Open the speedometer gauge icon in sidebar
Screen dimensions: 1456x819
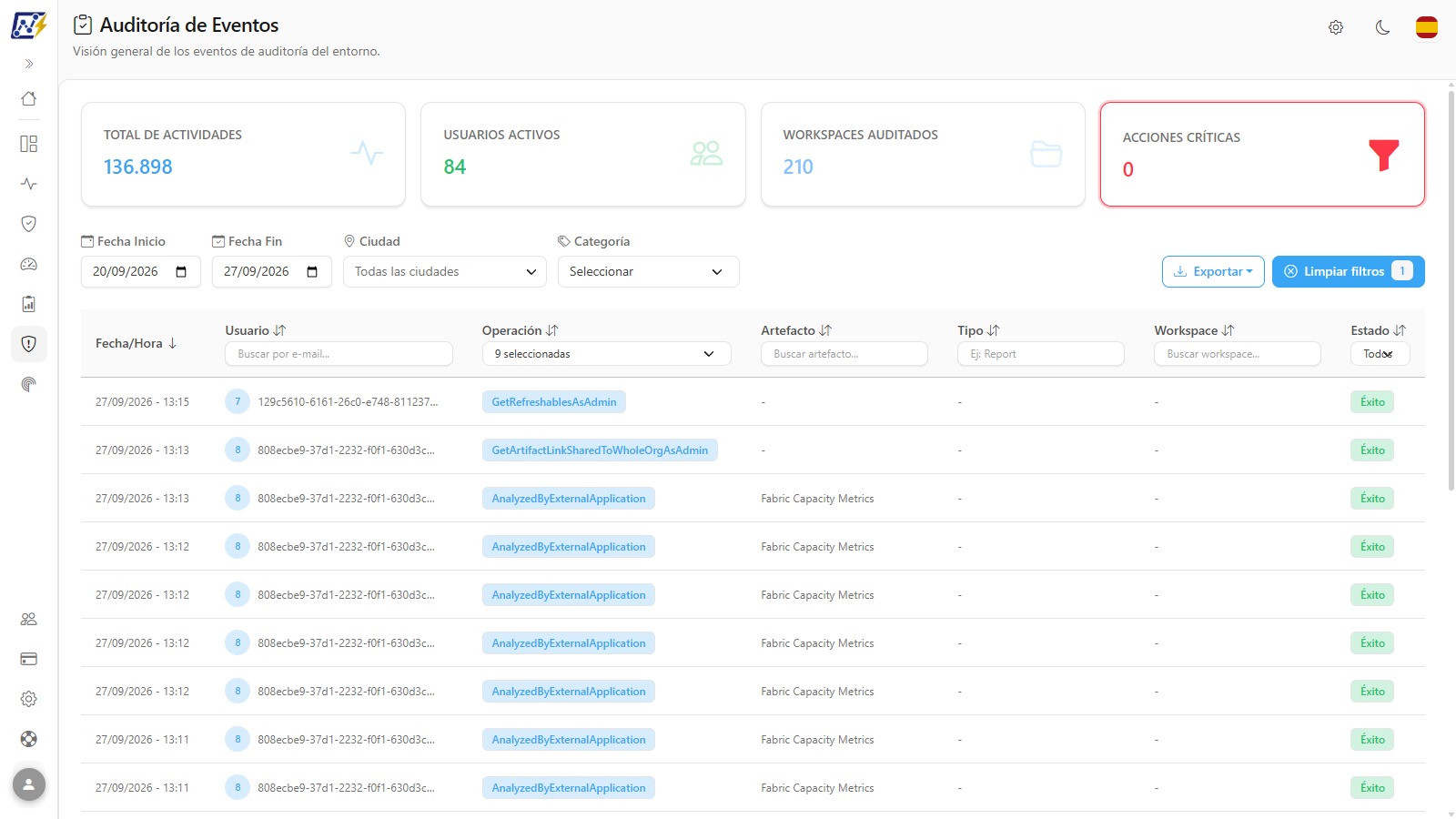pyautogui.click(x=29, y=264)
